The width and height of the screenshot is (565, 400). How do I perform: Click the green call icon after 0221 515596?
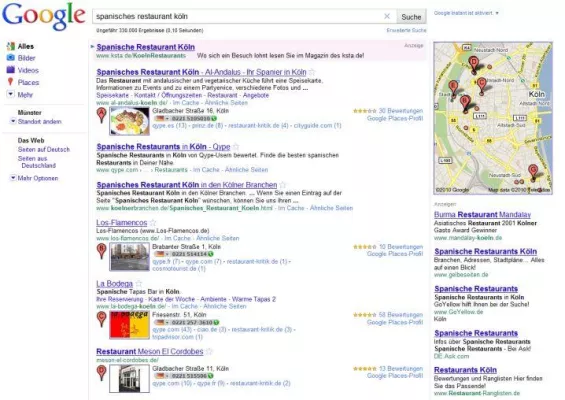[x=210, y=376]
